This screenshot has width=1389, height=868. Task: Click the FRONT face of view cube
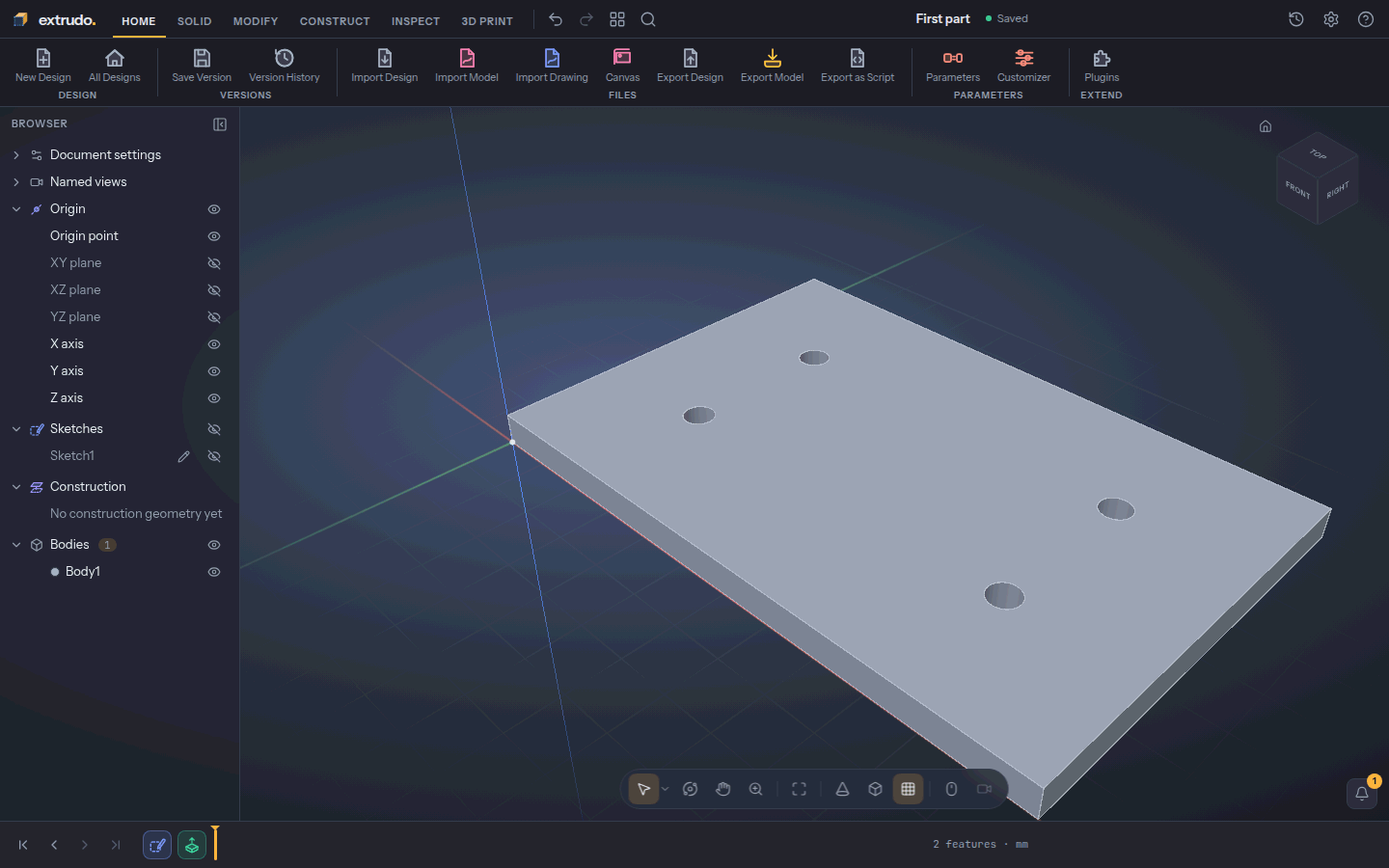coord(1297,190)
